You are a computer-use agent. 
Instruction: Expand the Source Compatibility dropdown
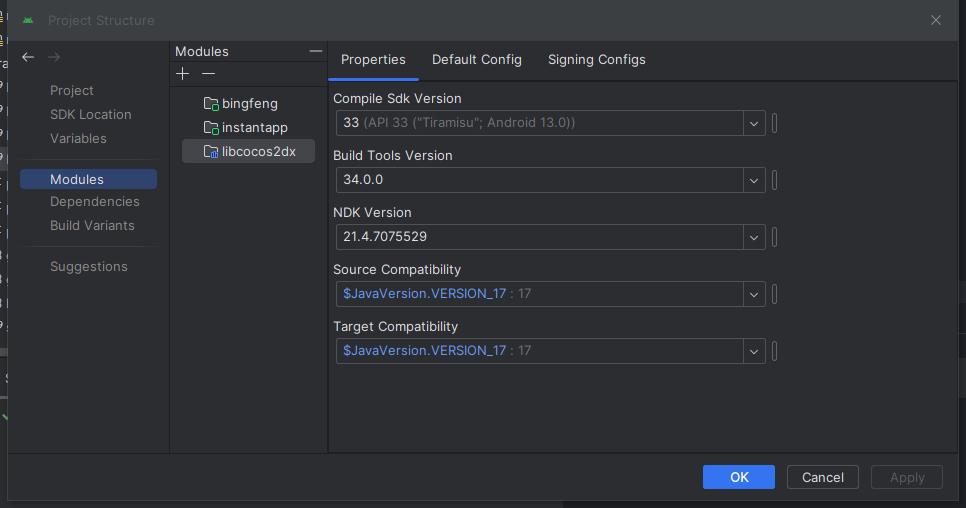[754, 294]
